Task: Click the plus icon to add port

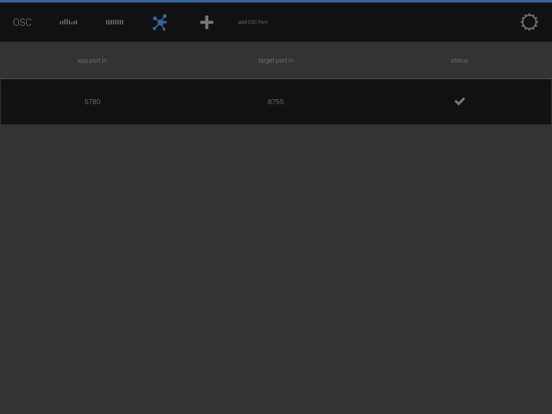Action: (x=207, y=22)
